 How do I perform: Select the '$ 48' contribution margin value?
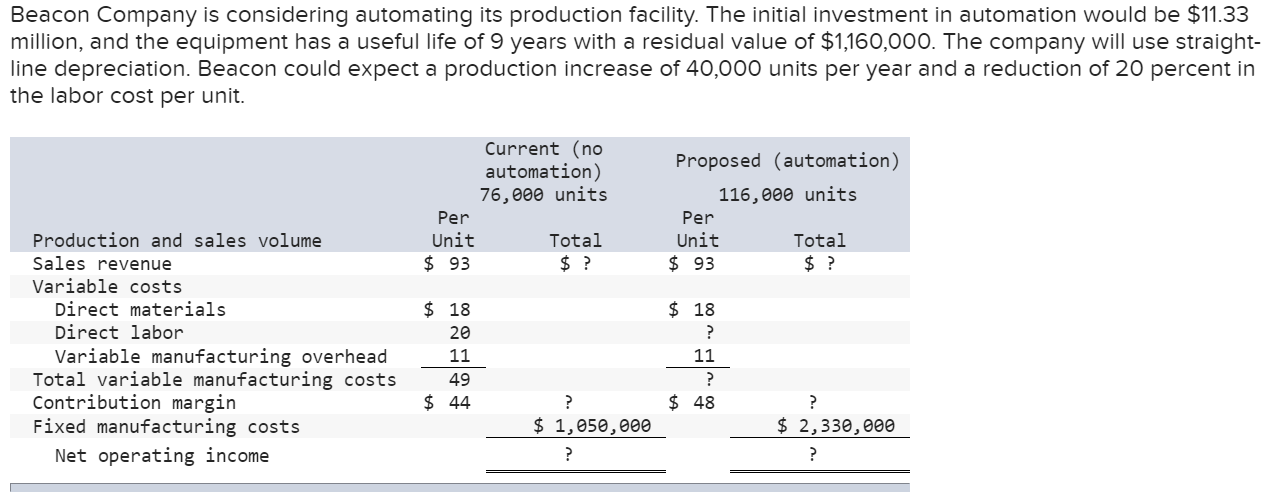tap(692, 403)
